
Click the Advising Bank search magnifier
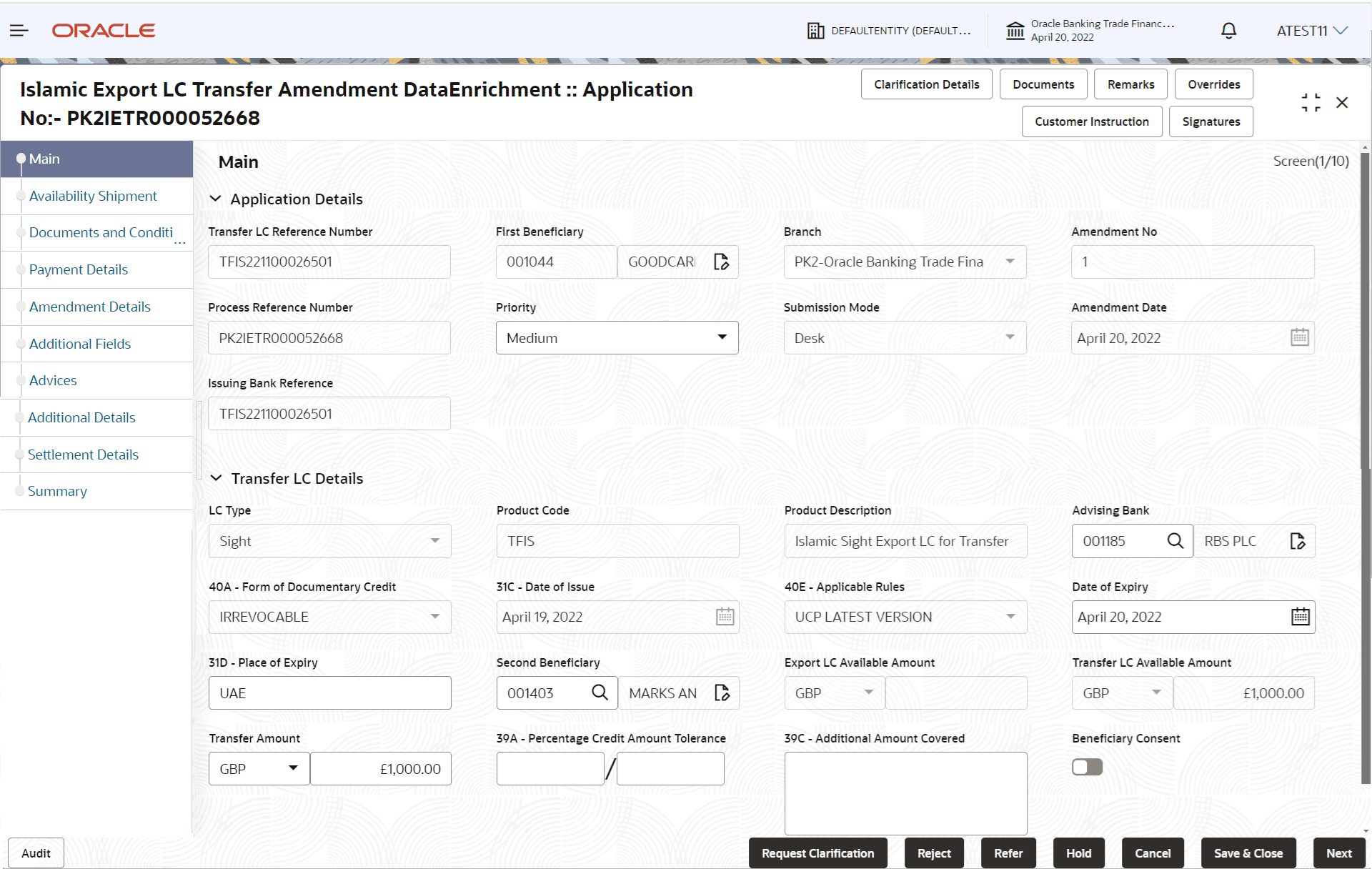point(1175,541)
